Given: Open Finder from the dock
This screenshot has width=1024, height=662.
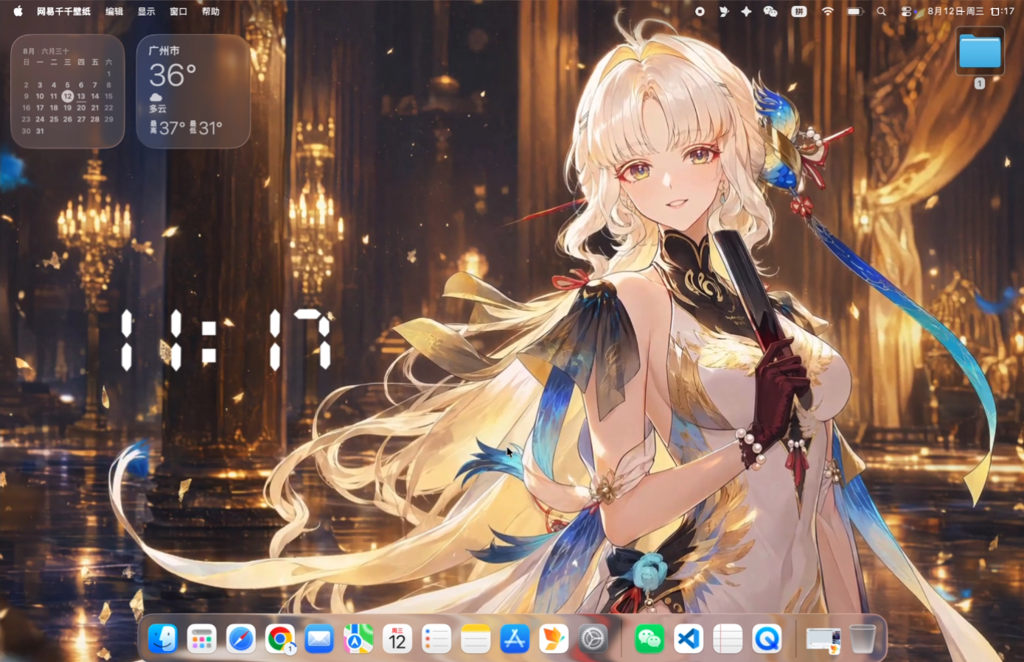Looking at the screenshot, I should click(162, 638).
